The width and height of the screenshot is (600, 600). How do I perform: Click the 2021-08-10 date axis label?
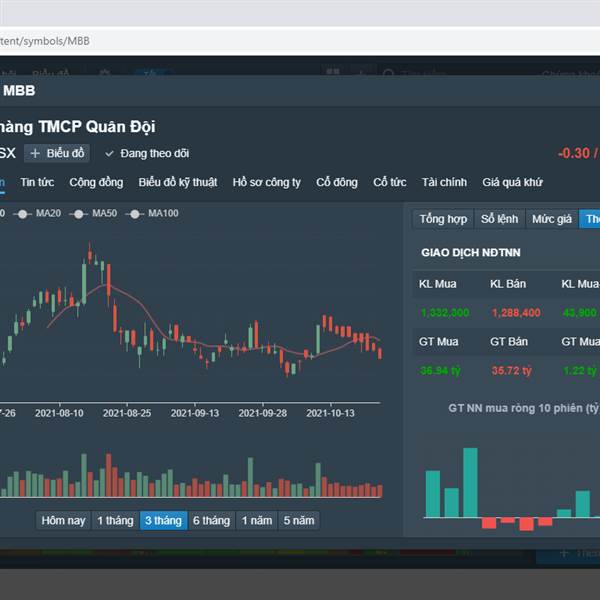[x=59, y=413]
